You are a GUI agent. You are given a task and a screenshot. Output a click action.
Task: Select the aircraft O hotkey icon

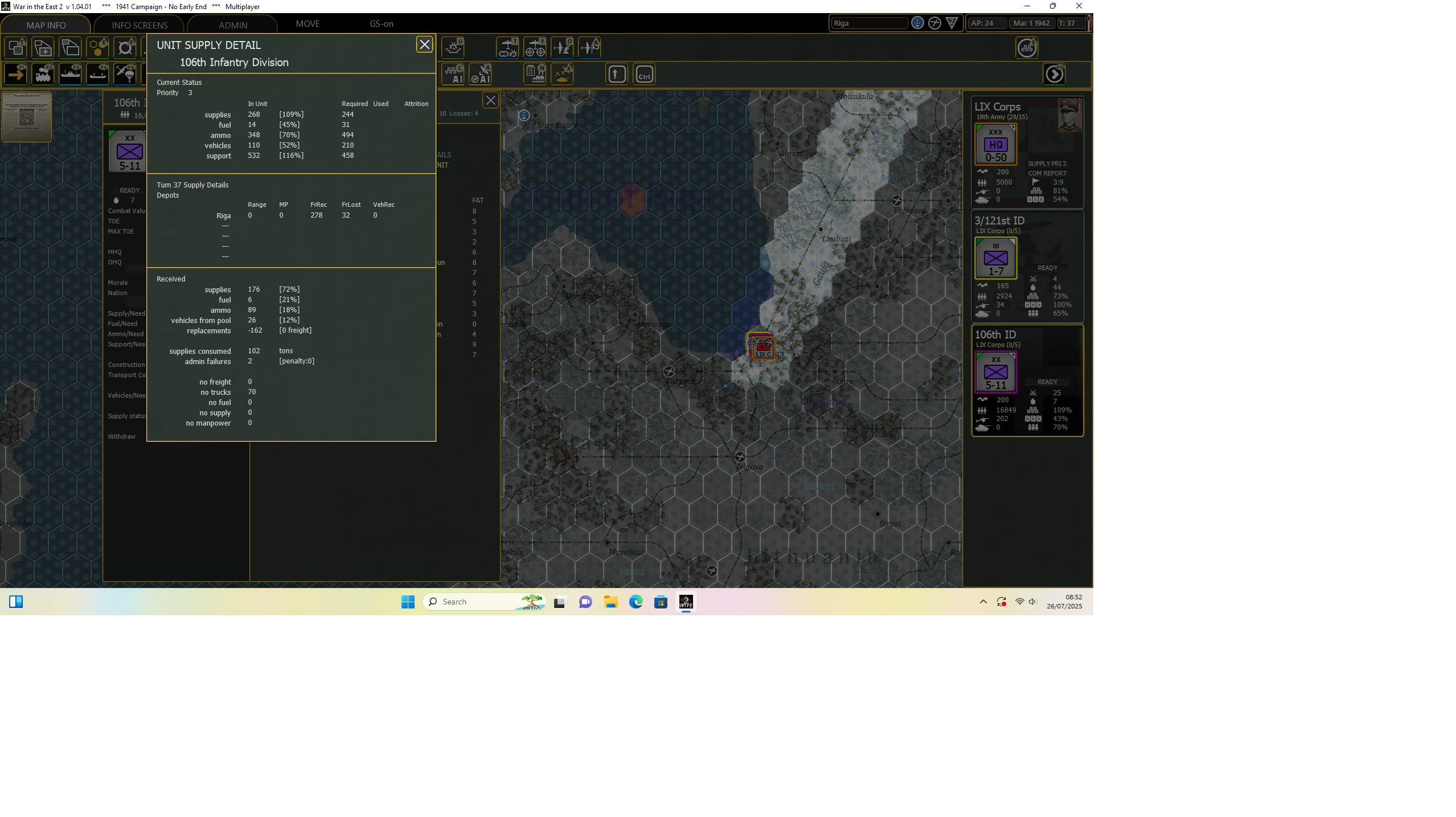[562, 47]
